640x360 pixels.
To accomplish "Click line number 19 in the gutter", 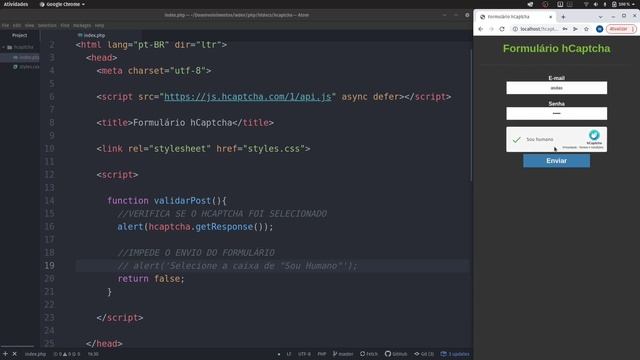I will pyautogui.click(x=49, y=266).
